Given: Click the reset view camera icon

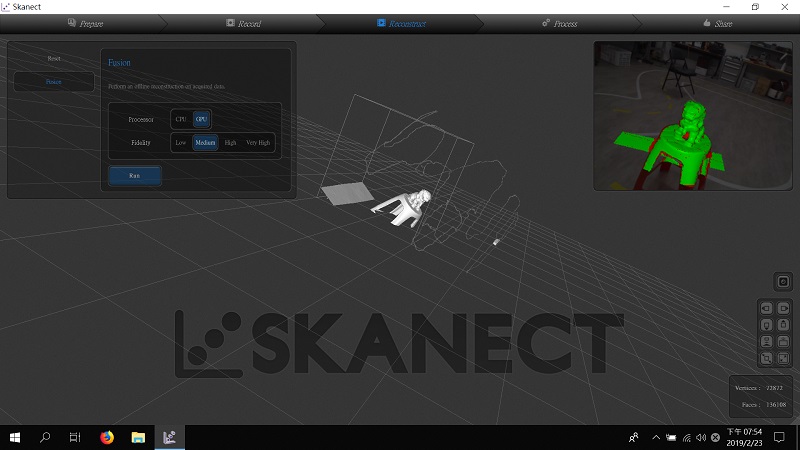Looking at the screenshot, I should 783,282.
